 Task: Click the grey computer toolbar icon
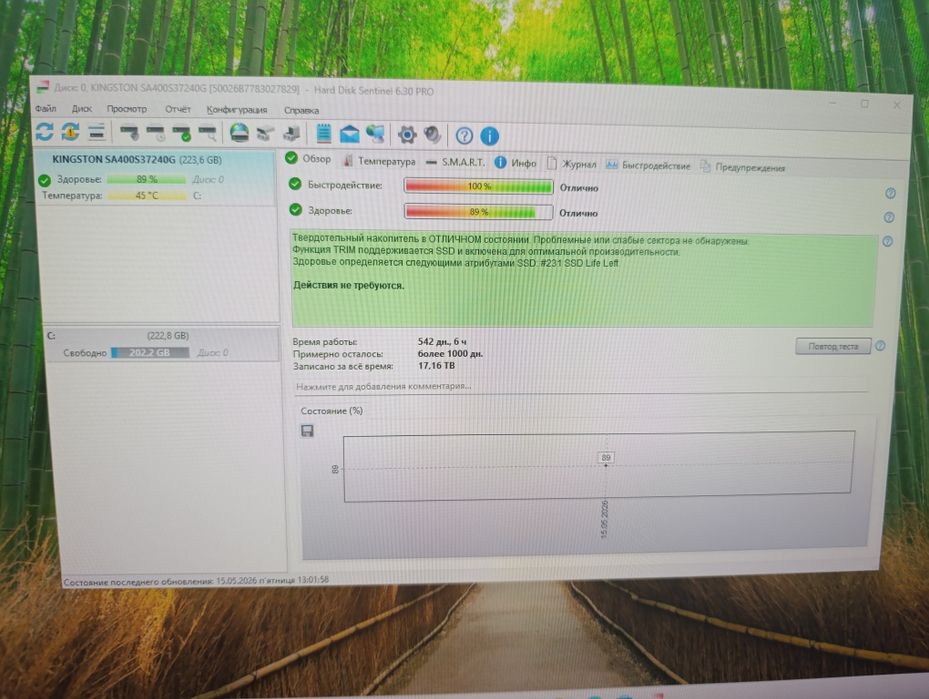[291, 134]
